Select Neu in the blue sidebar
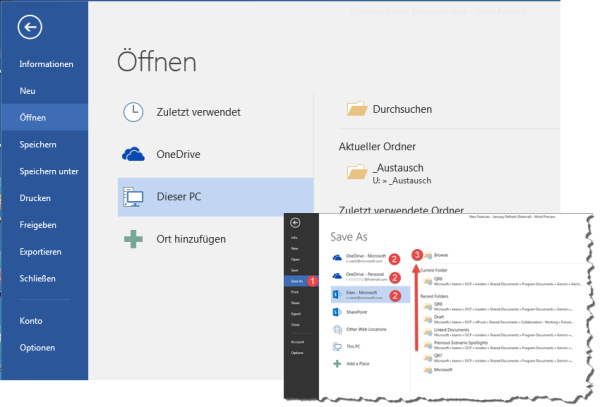Image resolution: width=600 pixels, height=407 pixels. coord(28,91)
